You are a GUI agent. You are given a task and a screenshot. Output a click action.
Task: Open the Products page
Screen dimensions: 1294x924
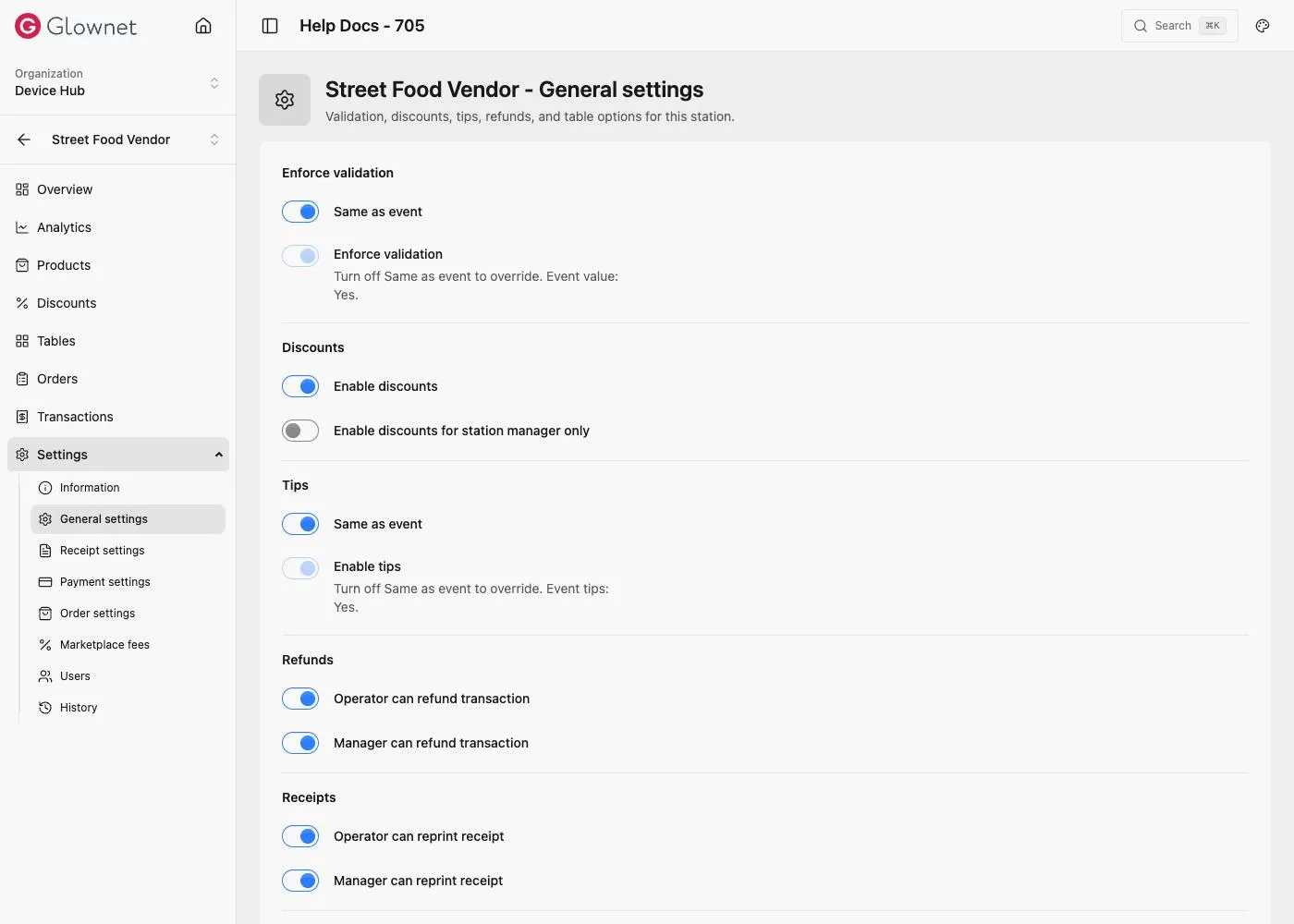tap(118, 265)
